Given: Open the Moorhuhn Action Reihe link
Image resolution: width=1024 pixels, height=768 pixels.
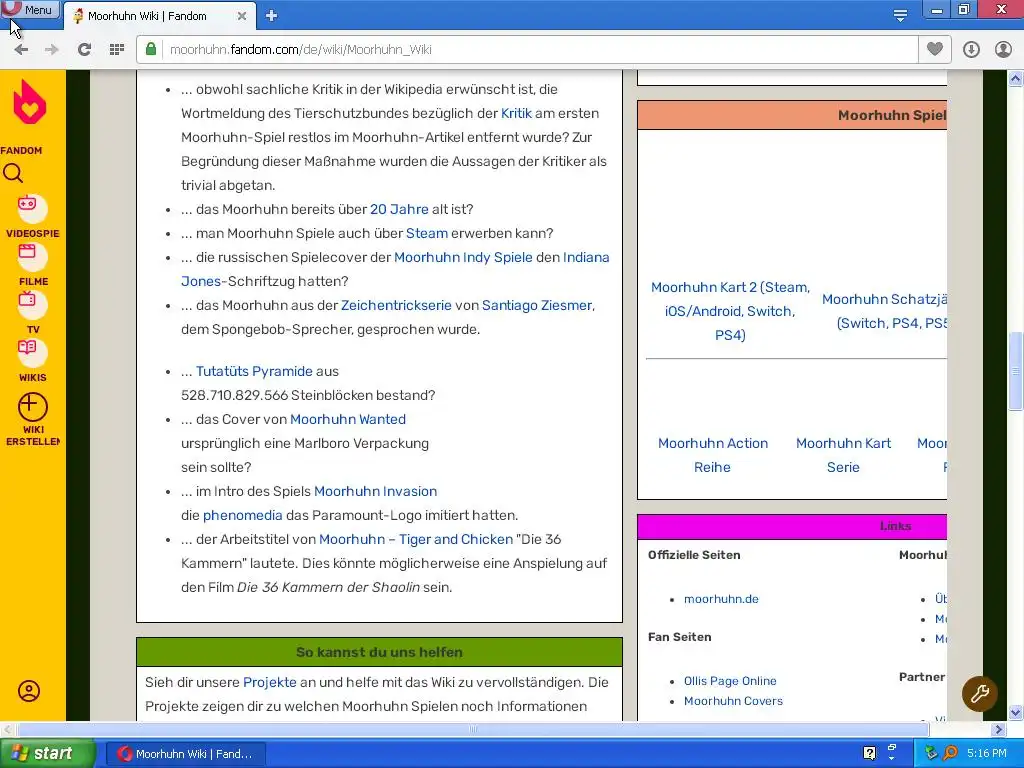Looking at the screenshot, I should click(712, 455).
